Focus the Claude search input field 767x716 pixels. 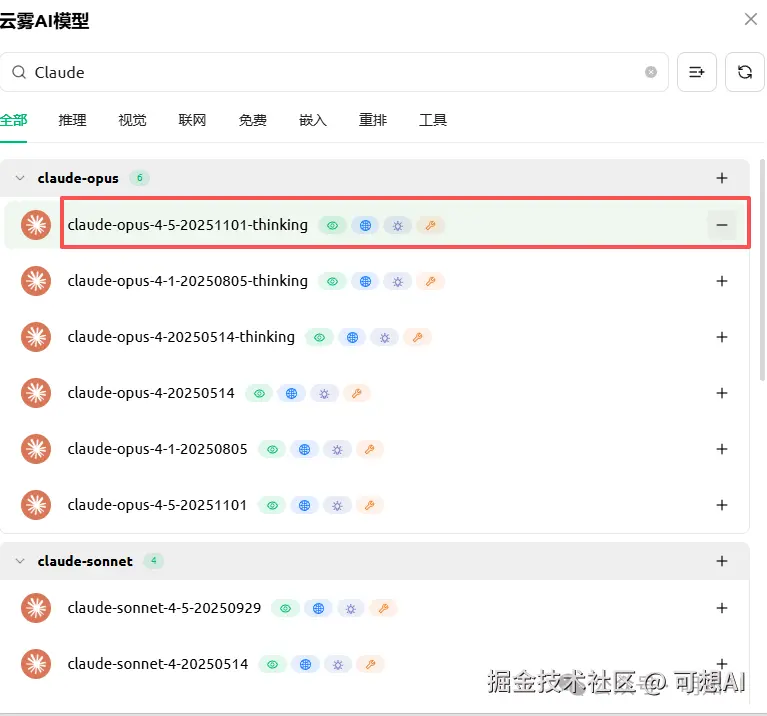334,72
